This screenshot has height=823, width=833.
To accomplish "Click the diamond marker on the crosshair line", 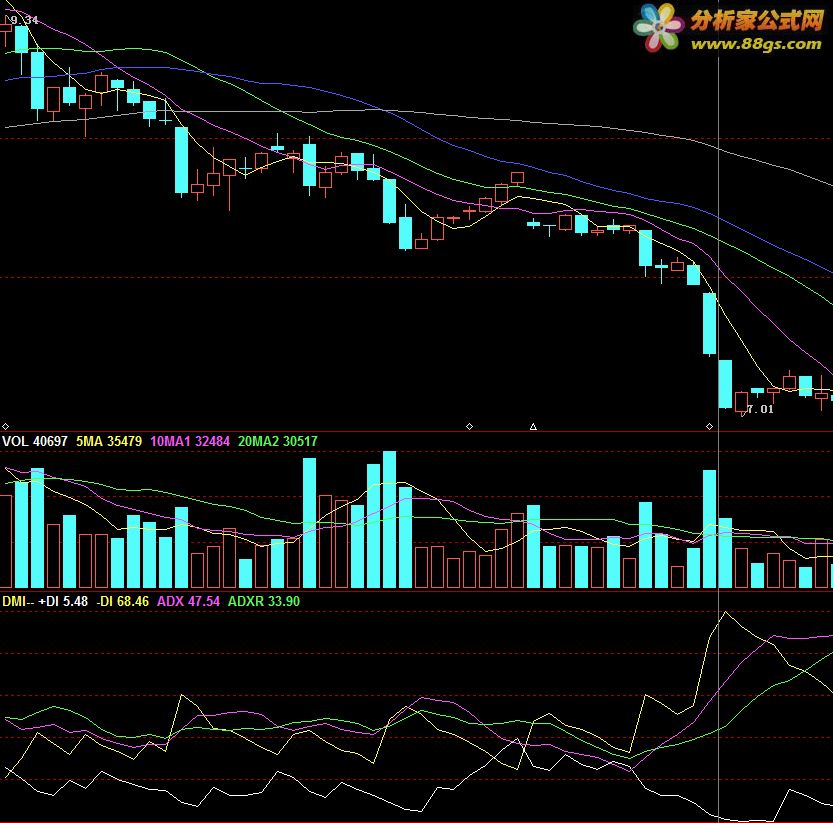I will pos(709,427).
